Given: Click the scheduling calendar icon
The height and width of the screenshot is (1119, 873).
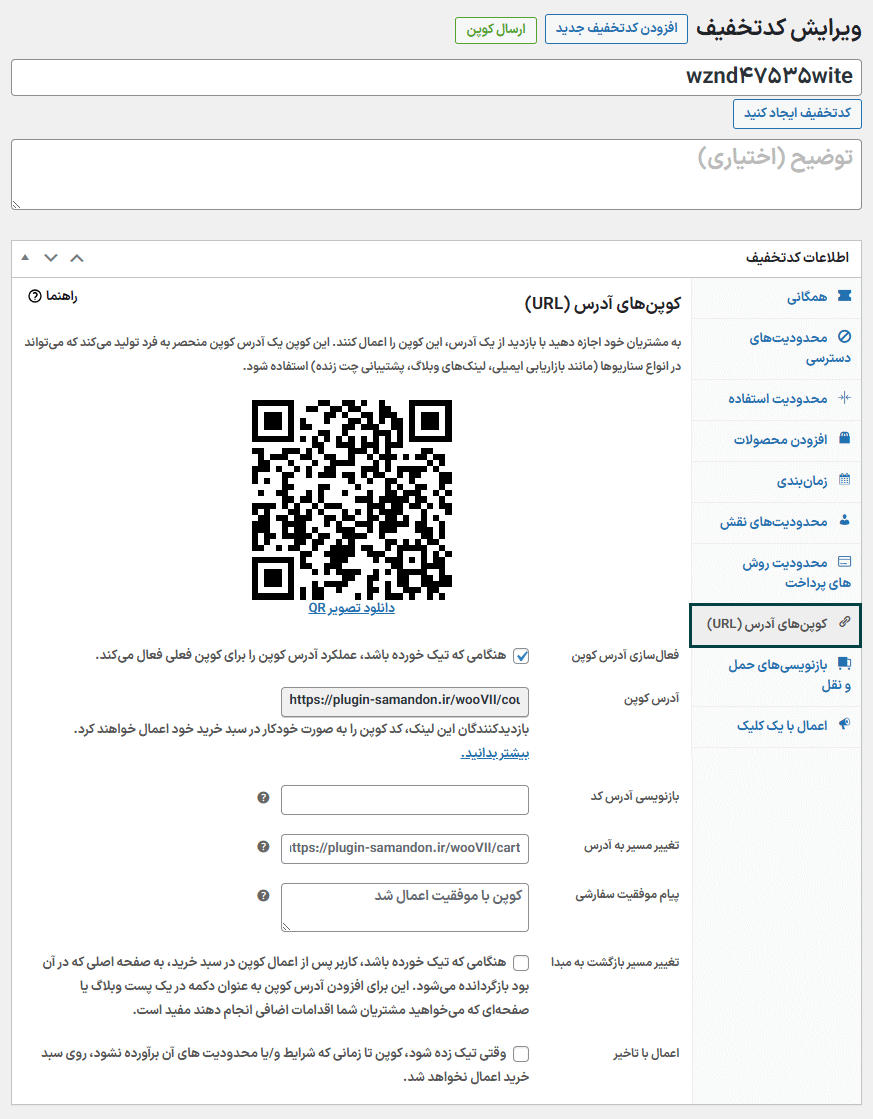Looking at the screenshot, I should coord(845,480).
